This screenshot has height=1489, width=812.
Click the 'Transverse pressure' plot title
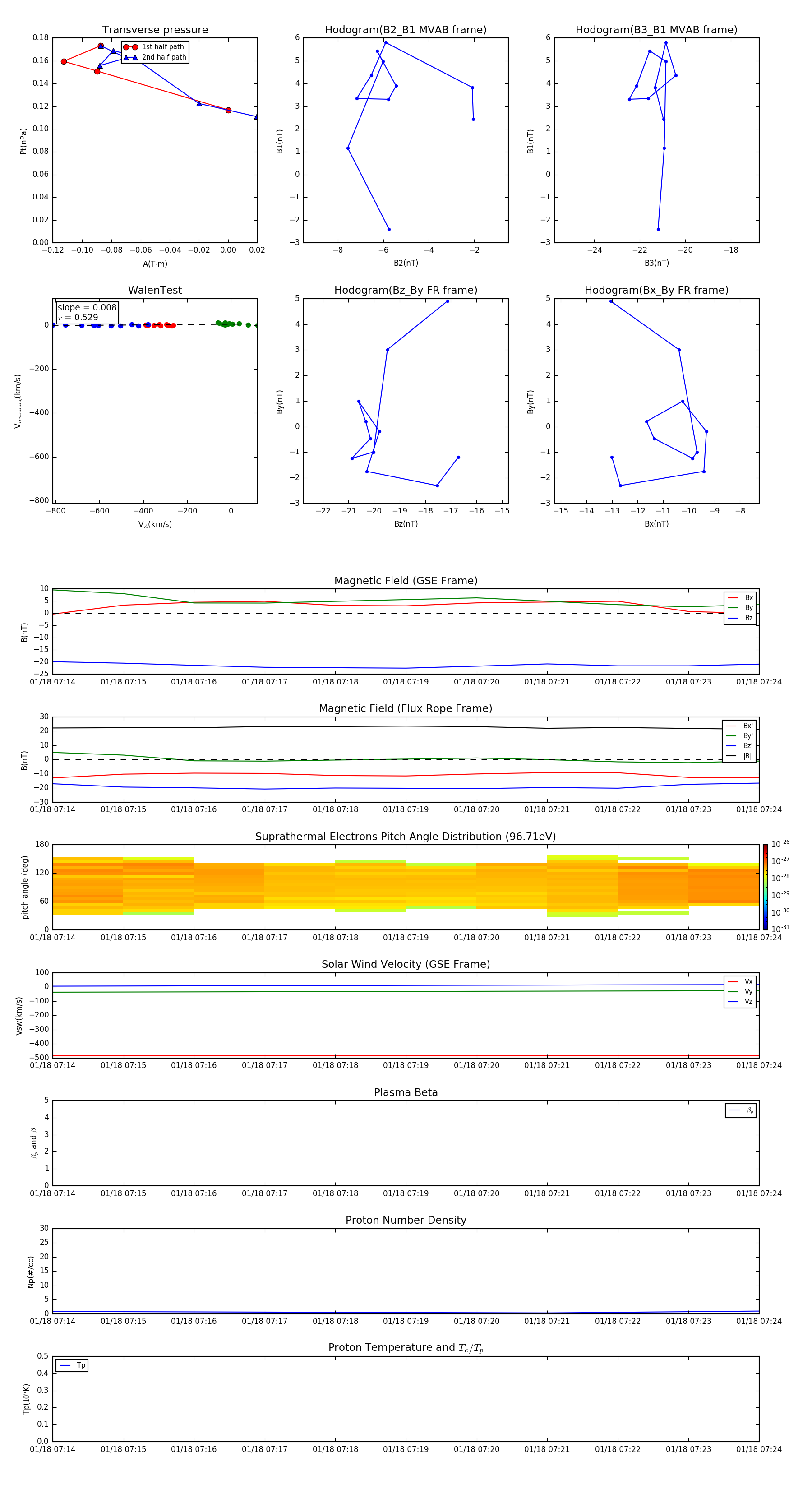pos(155,30)
